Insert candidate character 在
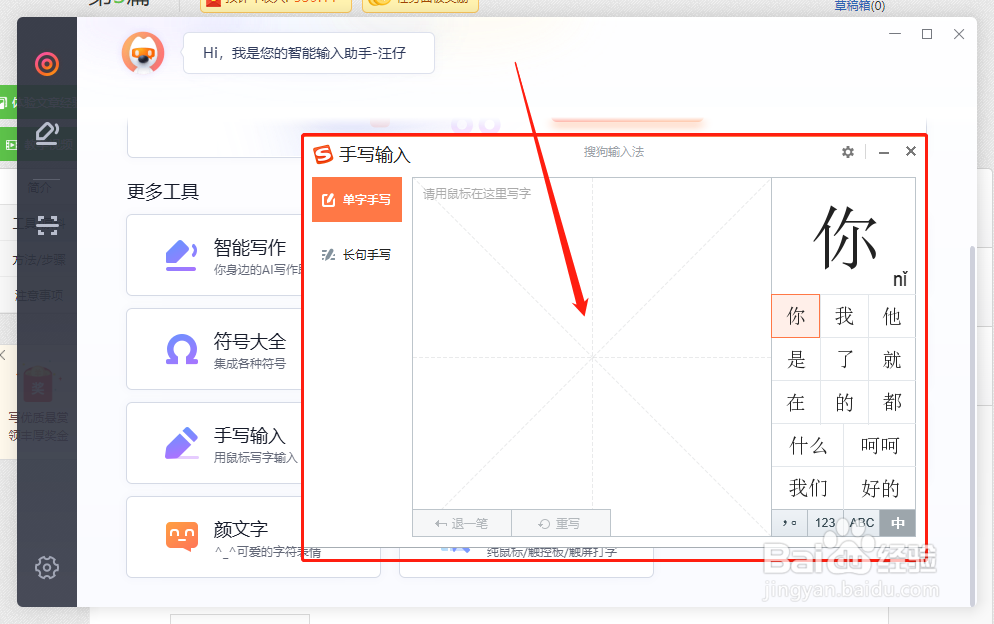This screenshot has width=994, height=624. coord(796,402)
